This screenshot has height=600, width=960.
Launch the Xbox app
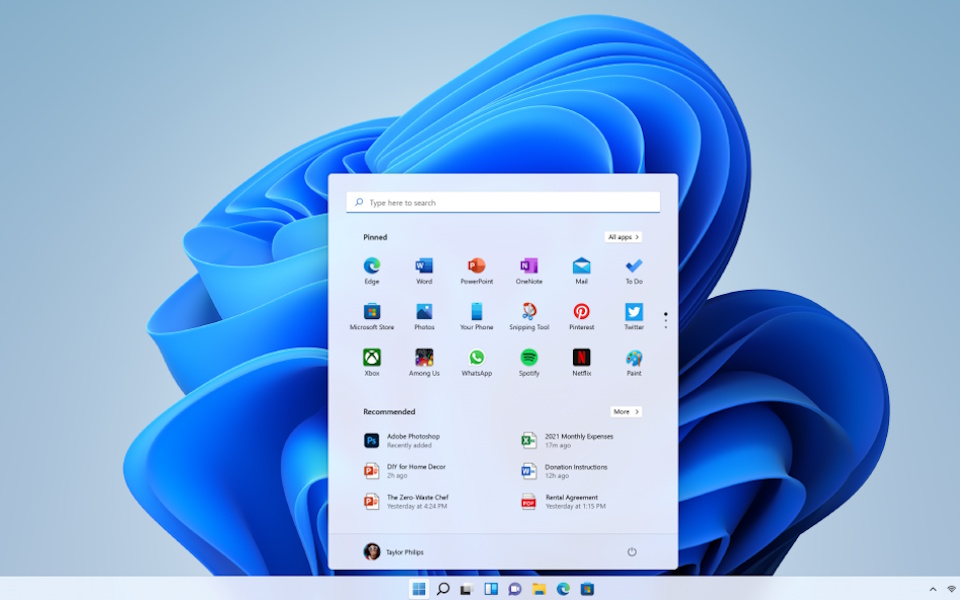click(x=372, y=358)
